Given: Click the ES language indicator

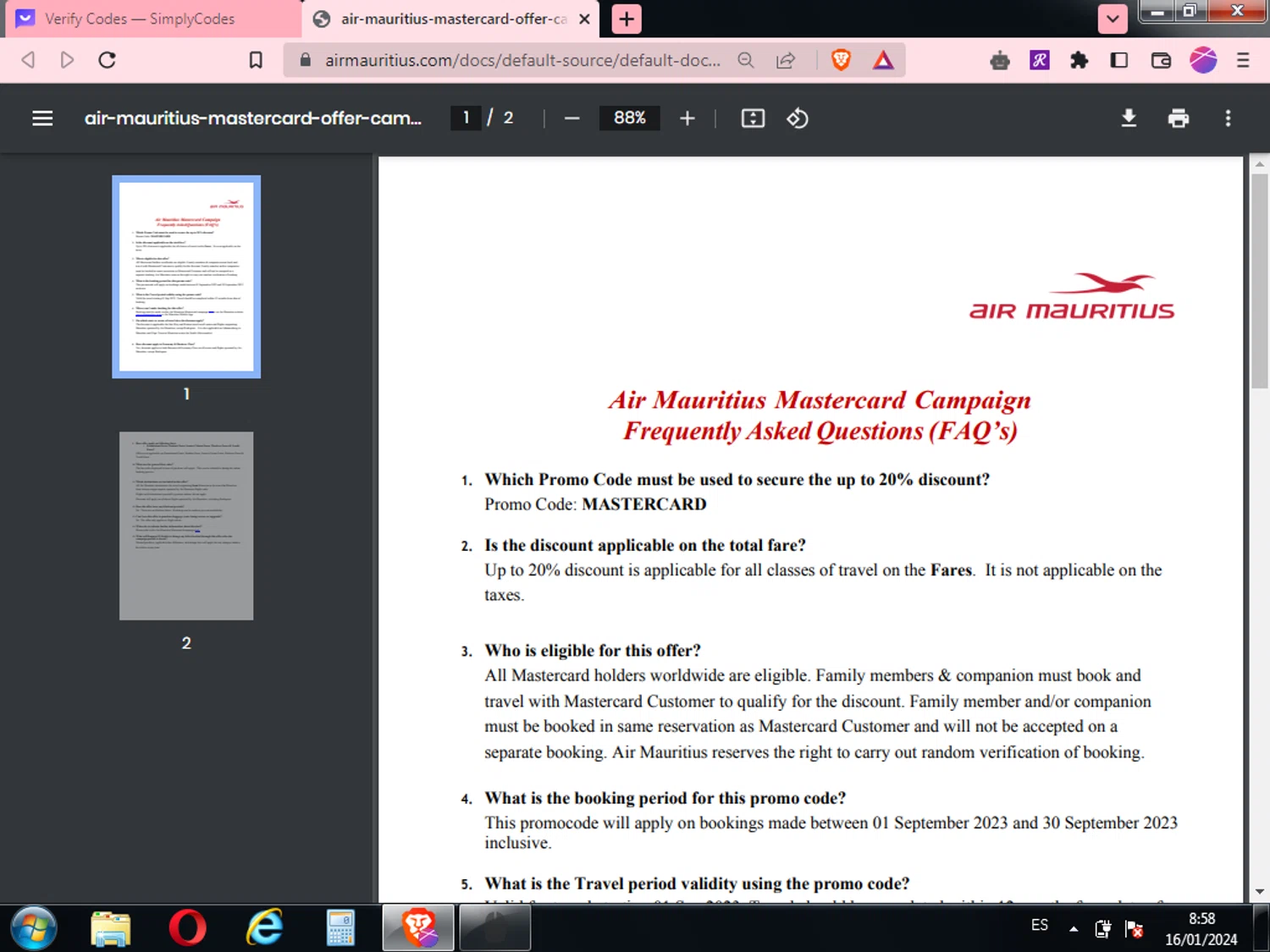Looking at the screenshot, I should pos(1040,925).
